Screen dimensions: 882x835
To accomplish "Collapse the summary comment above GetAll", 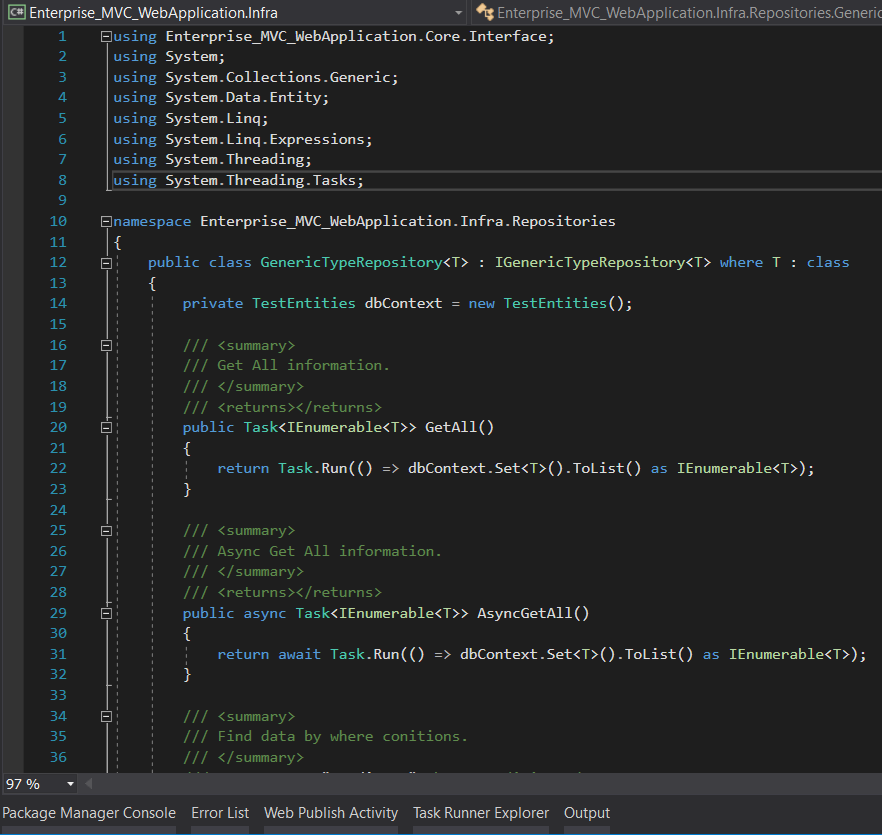I will pyautogui.click(x=106, y=345).
